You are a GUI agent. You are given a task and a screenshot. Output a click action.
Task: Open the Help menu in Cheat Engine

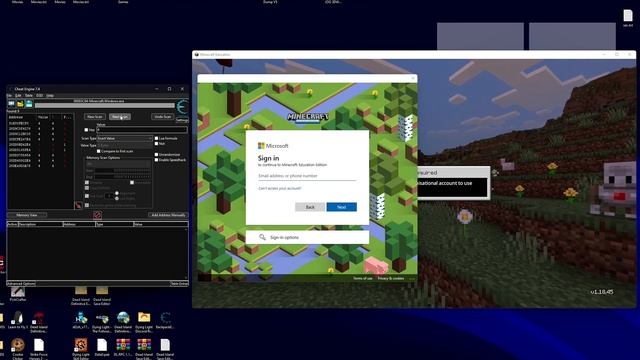coord(50,96)
